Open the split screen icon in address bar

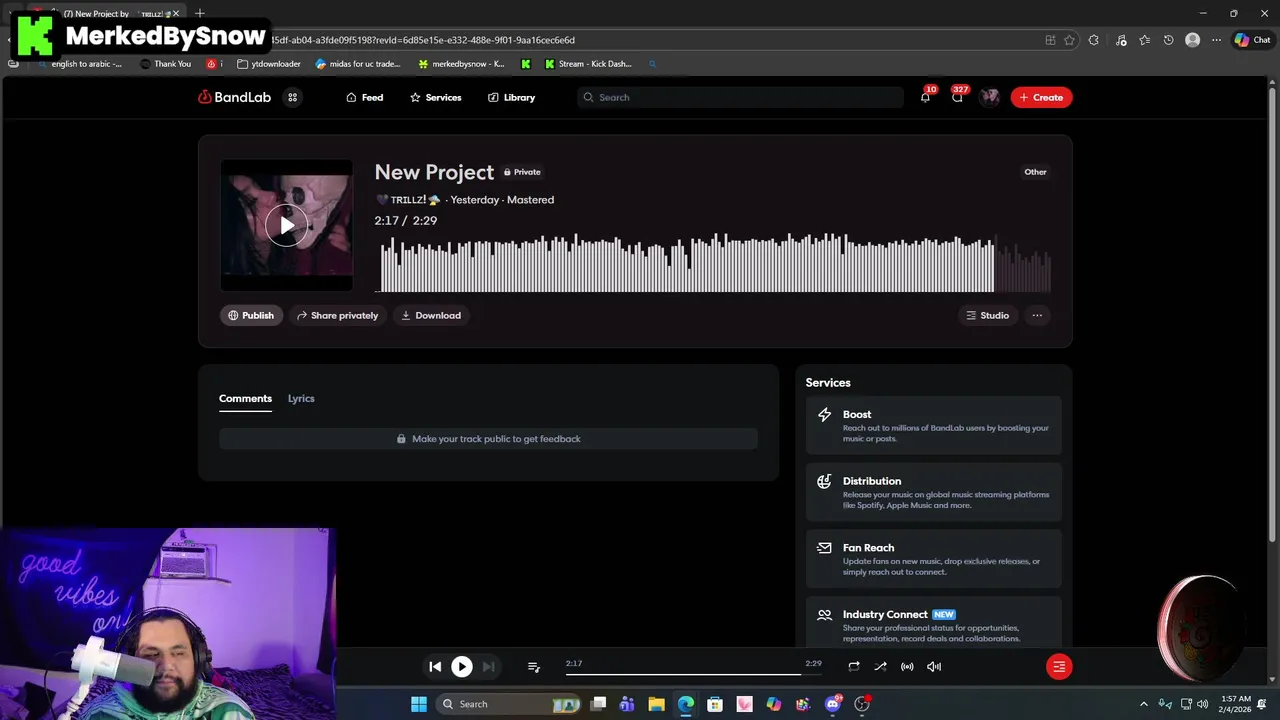(1050, 40)
